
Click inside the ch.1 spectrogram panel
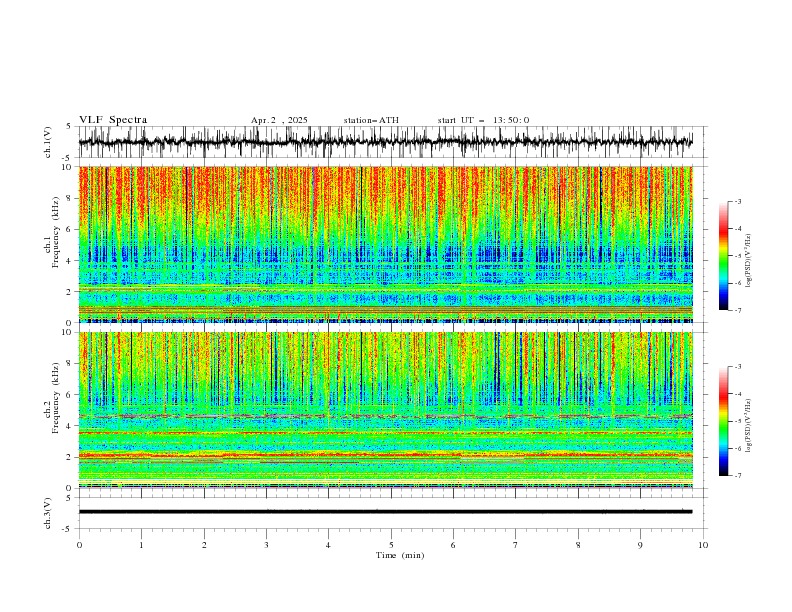[x=385, y=244]
